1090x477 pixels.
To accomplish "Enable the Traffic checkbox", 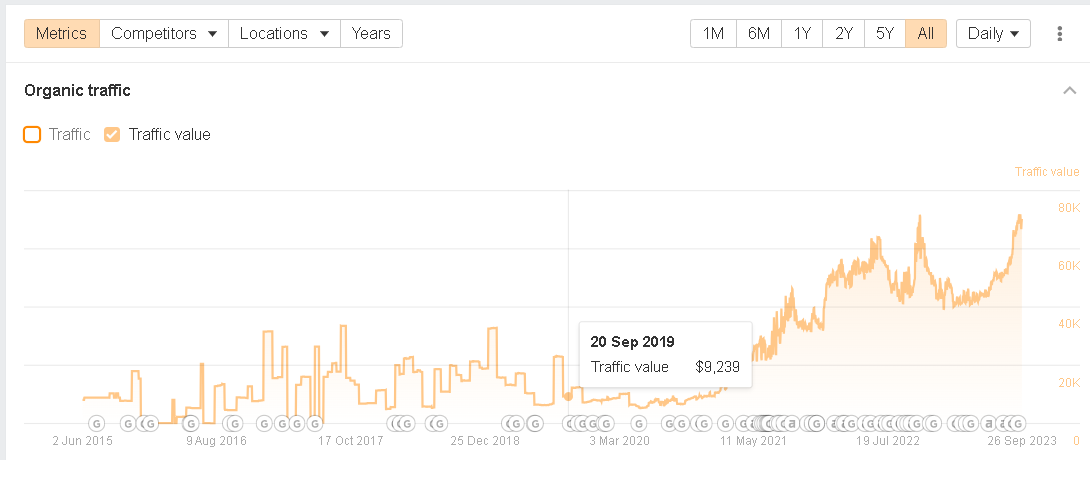I will point(32,134).
